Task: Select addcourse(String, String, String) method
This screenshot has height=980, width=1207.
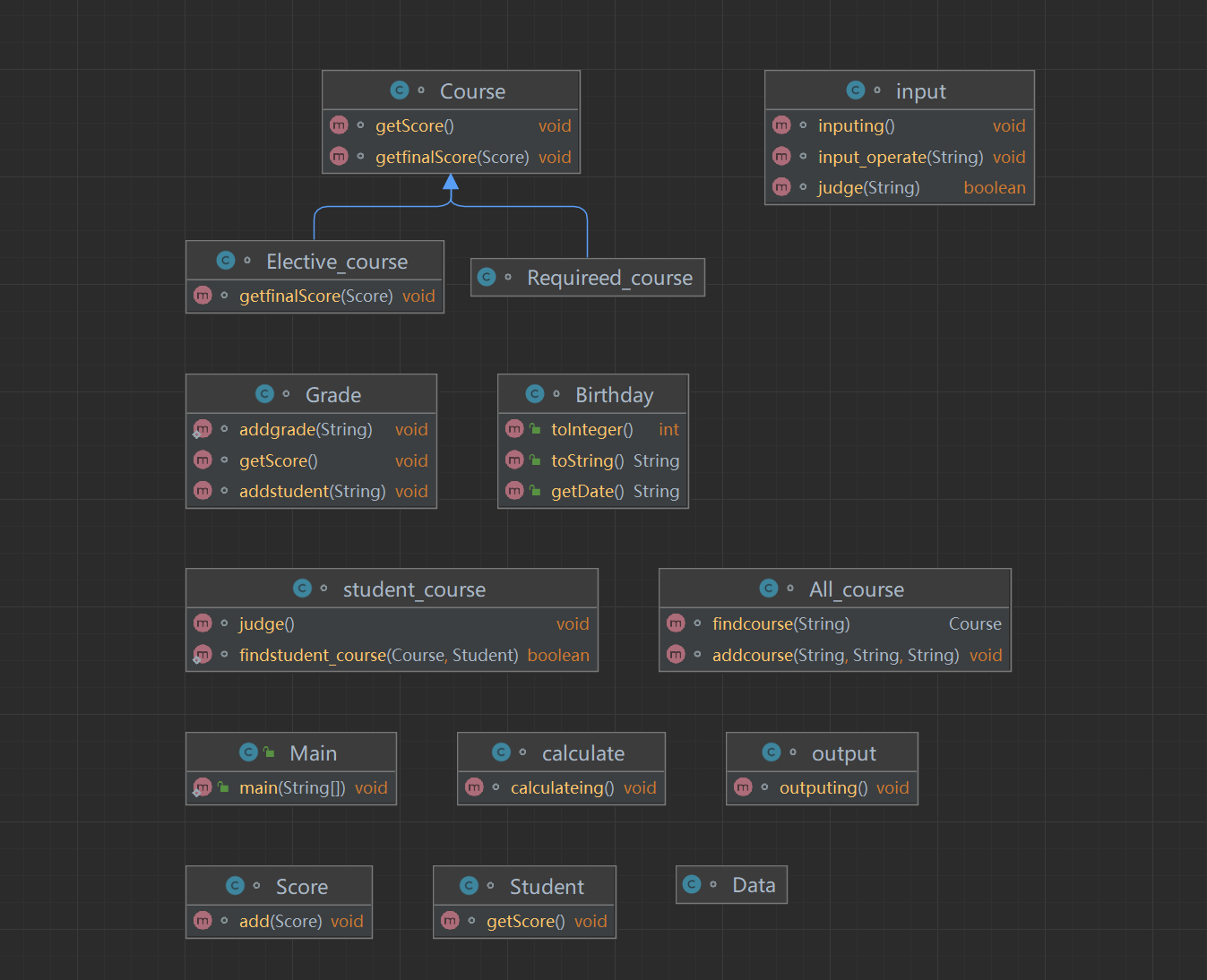Action: pyautogui.click(x=834, y=655)
